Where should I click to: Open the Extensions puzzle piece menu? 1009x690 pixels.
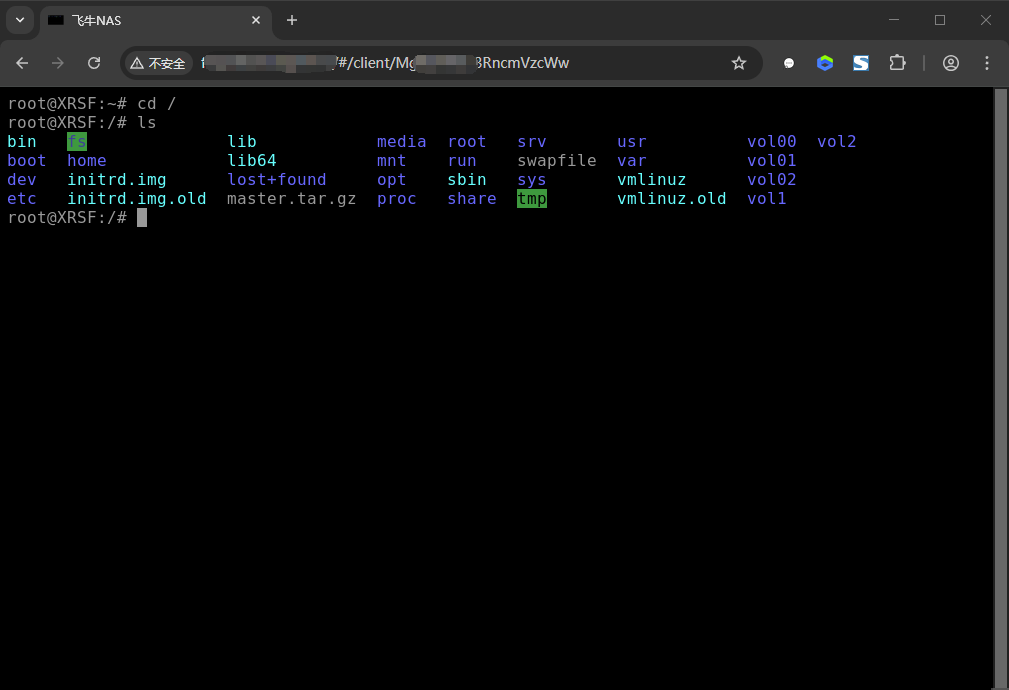click(x=897, y=63)
